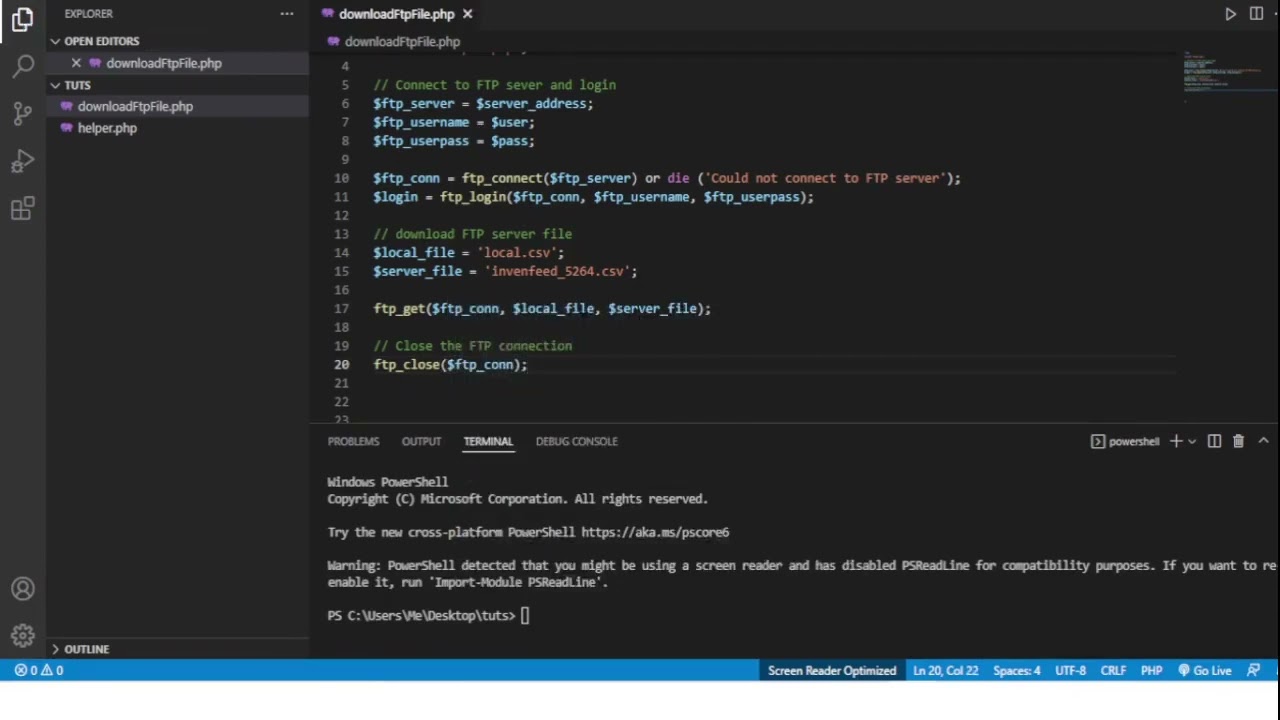Kill terminal with trash icon

point(1238,441)
